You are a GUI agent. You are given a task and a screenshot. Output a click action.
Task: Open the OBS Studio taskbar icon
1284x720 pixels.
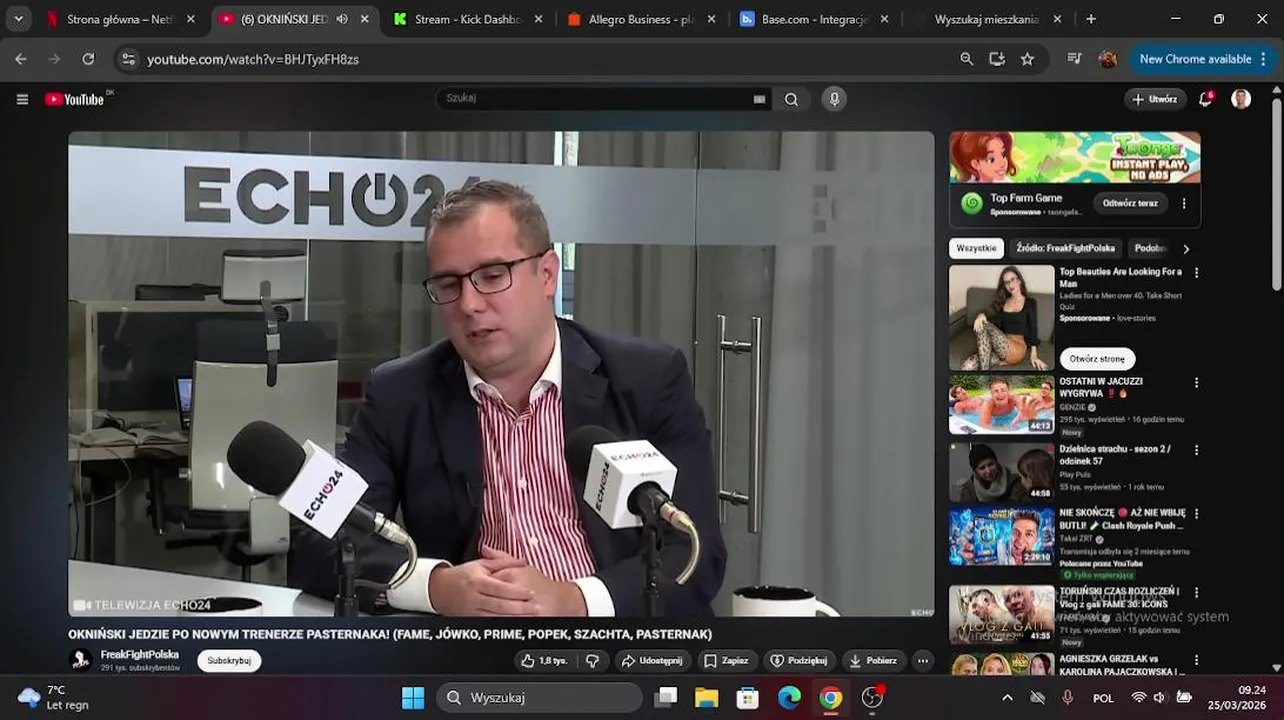tap(873, 697)
